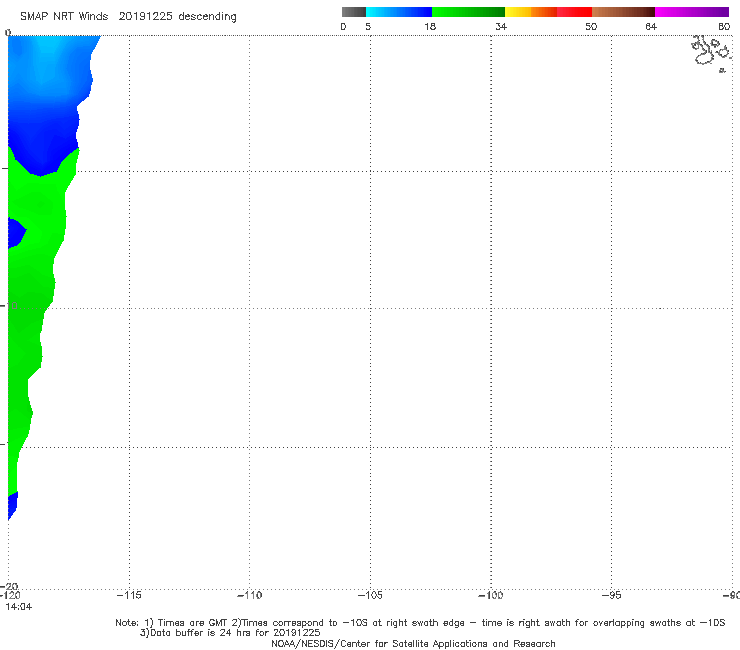The height and width of the screenshot is (650, 740).
Task: Click the note line starting "Note: 1) Times are GMT"
Action: 420,623
